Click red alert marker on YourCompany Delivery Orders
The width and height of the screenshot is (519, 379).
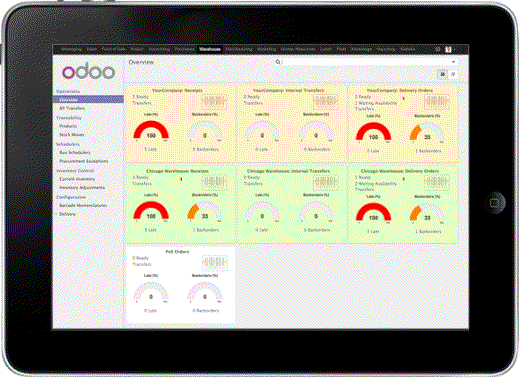tap(403, 99)
